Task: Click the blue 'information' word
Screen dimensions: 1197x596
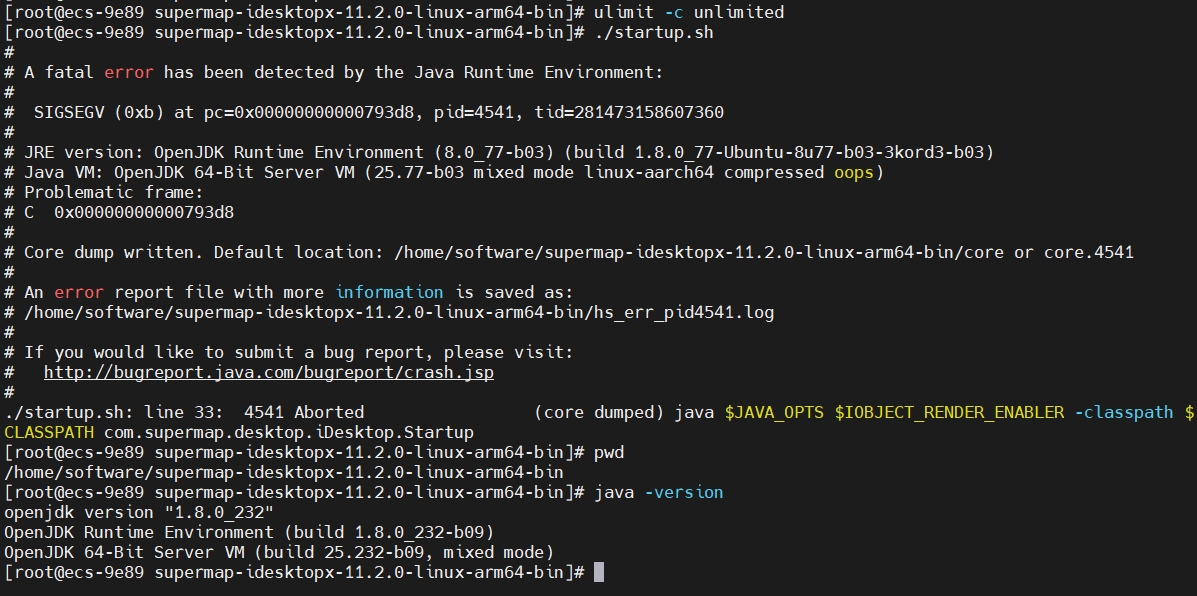Action: click(x=389, y=292)
